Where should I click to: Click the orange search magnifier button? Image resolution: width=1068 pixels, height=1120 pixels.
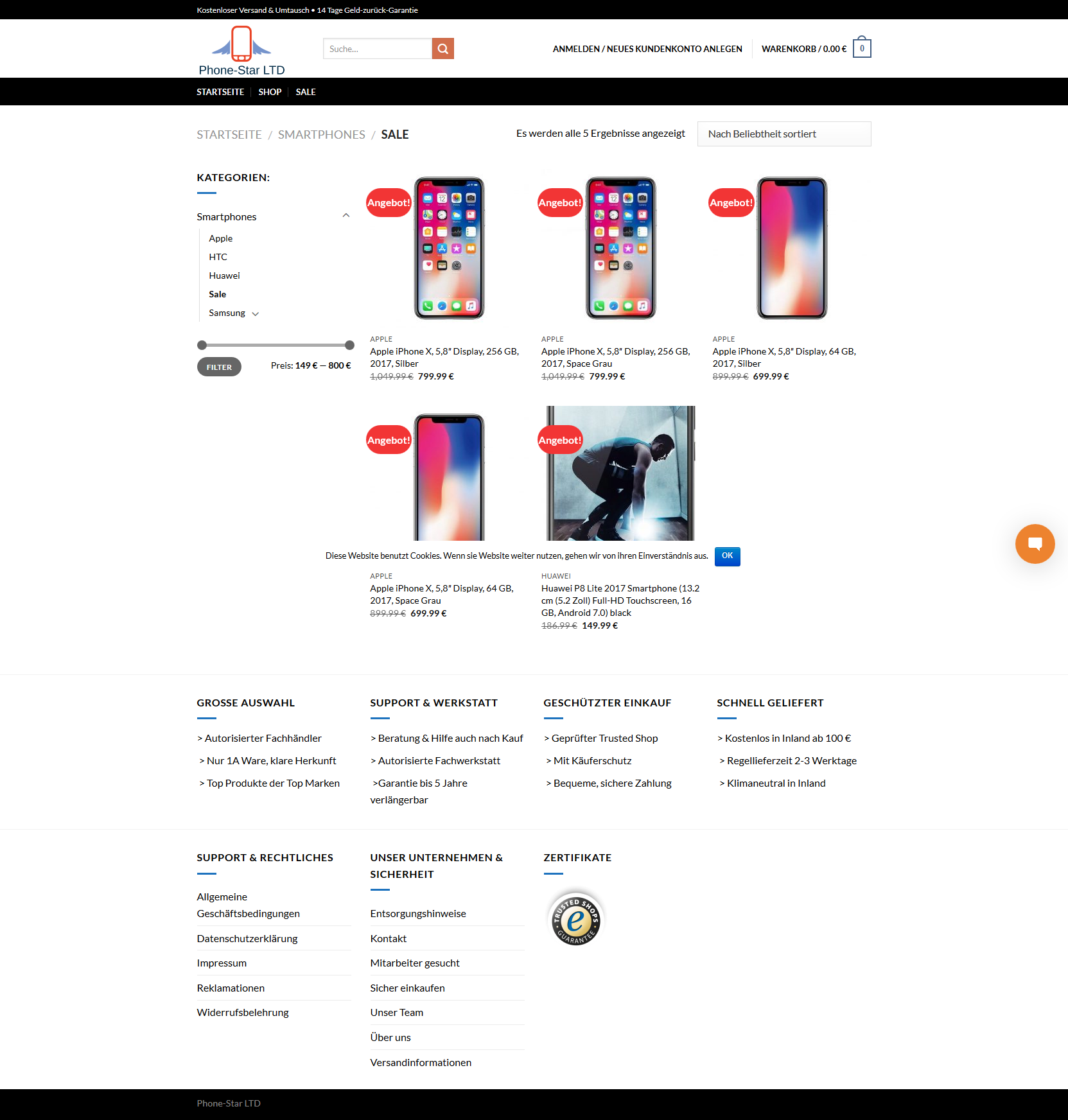tap(442, 49)
